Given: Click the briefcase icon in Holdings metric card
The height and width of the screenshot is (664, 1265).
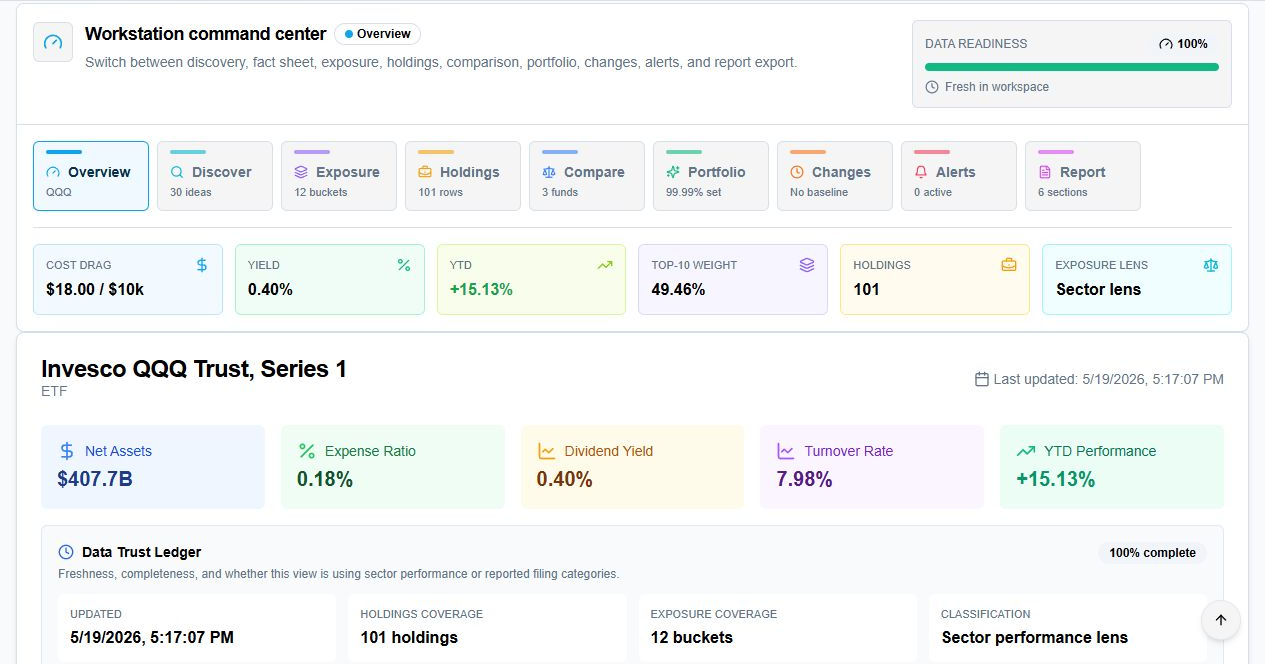Looking at the screenshot, I should point(1009,265).
